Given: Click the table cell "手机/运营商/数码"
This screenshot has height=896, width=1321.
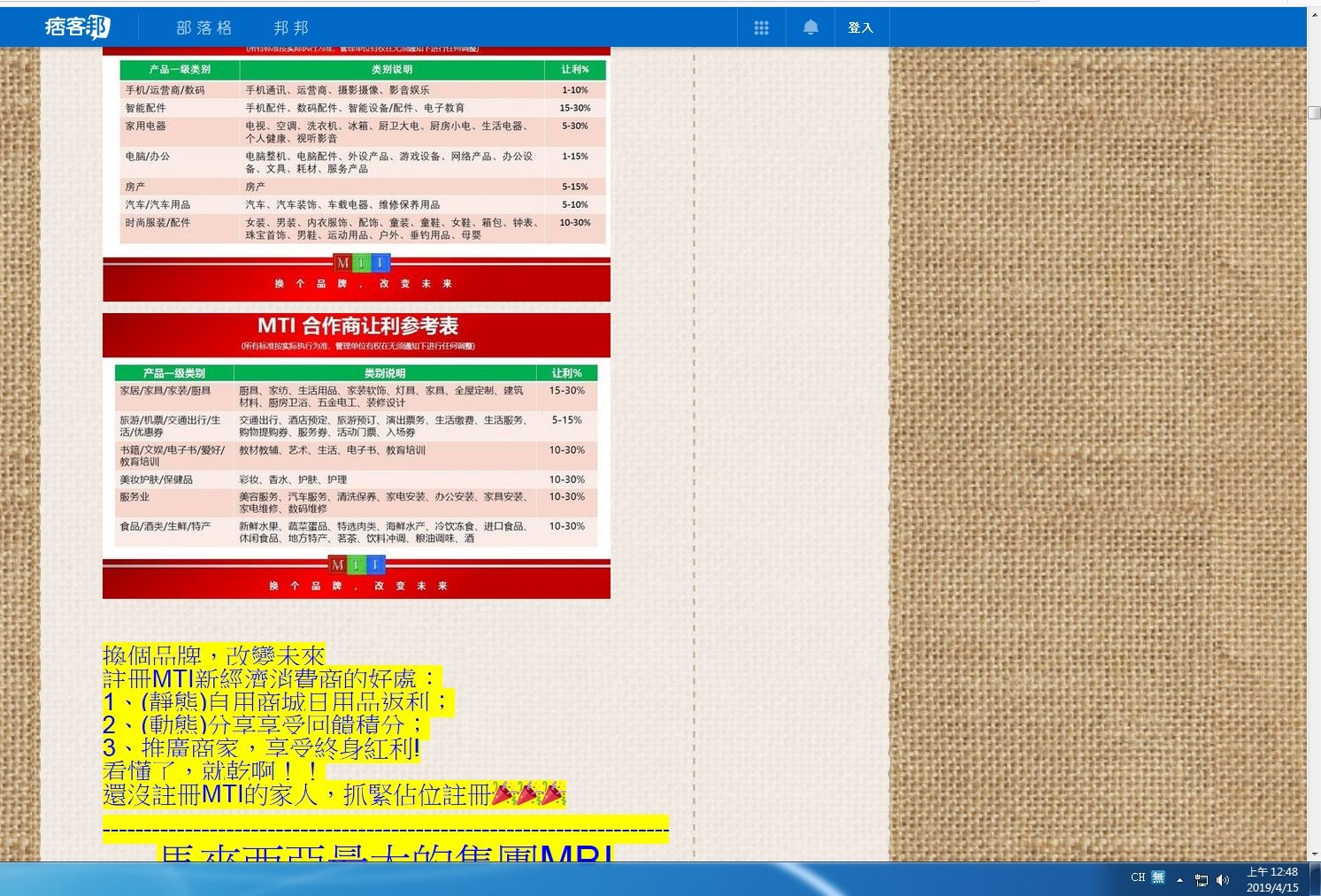Looking at the screenshot, I should [165, 90].
